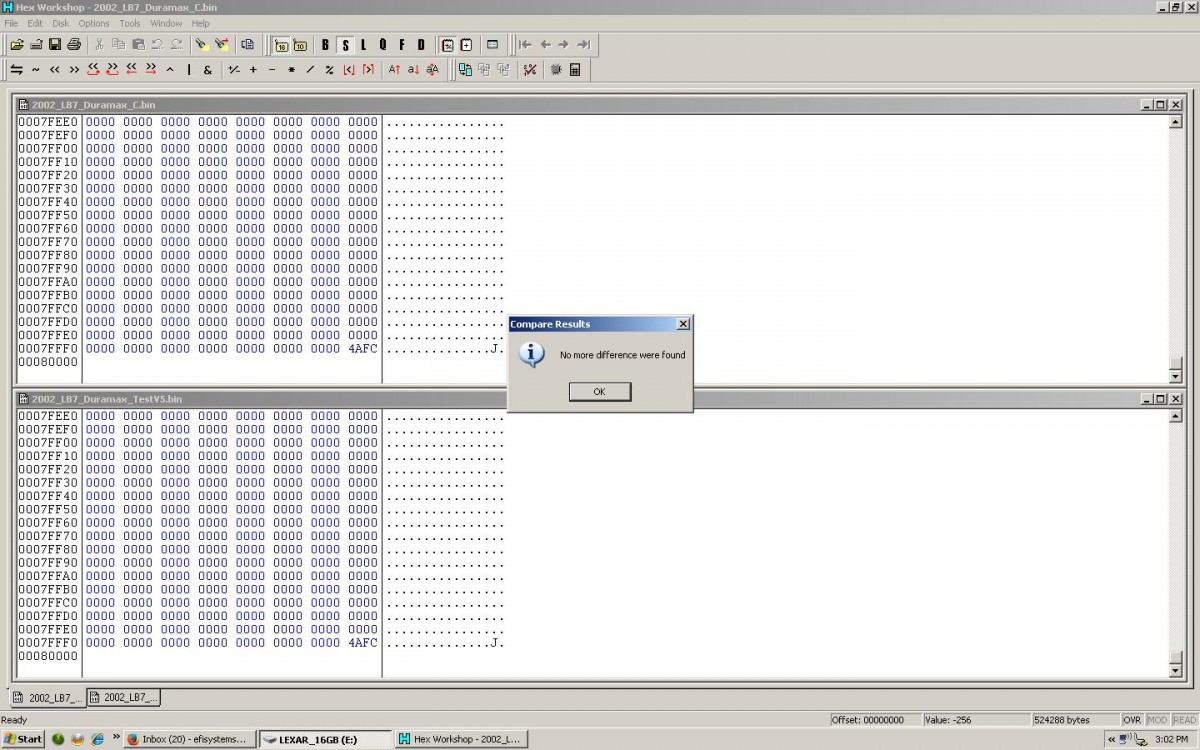Click the Save (floppy disk) toolbar icon
The image size is (1200, 750).
click(x=55, y=44)
